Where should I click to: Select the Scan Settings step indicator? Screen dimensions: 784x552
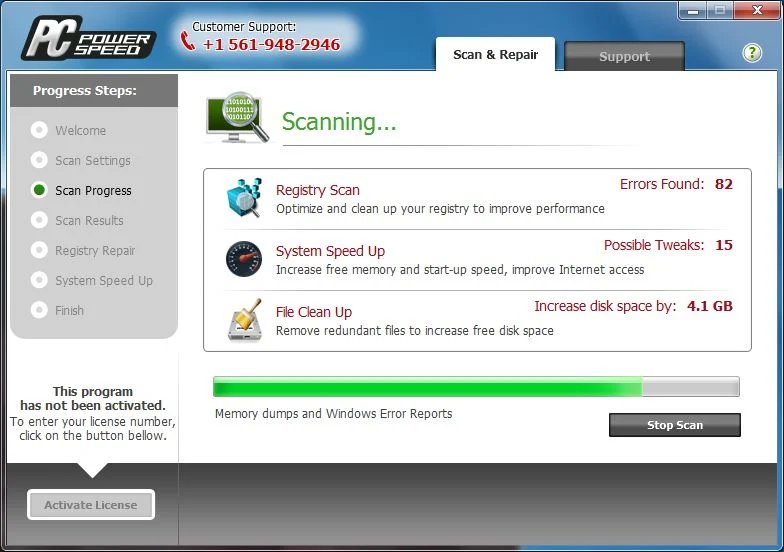pos(39,160)
